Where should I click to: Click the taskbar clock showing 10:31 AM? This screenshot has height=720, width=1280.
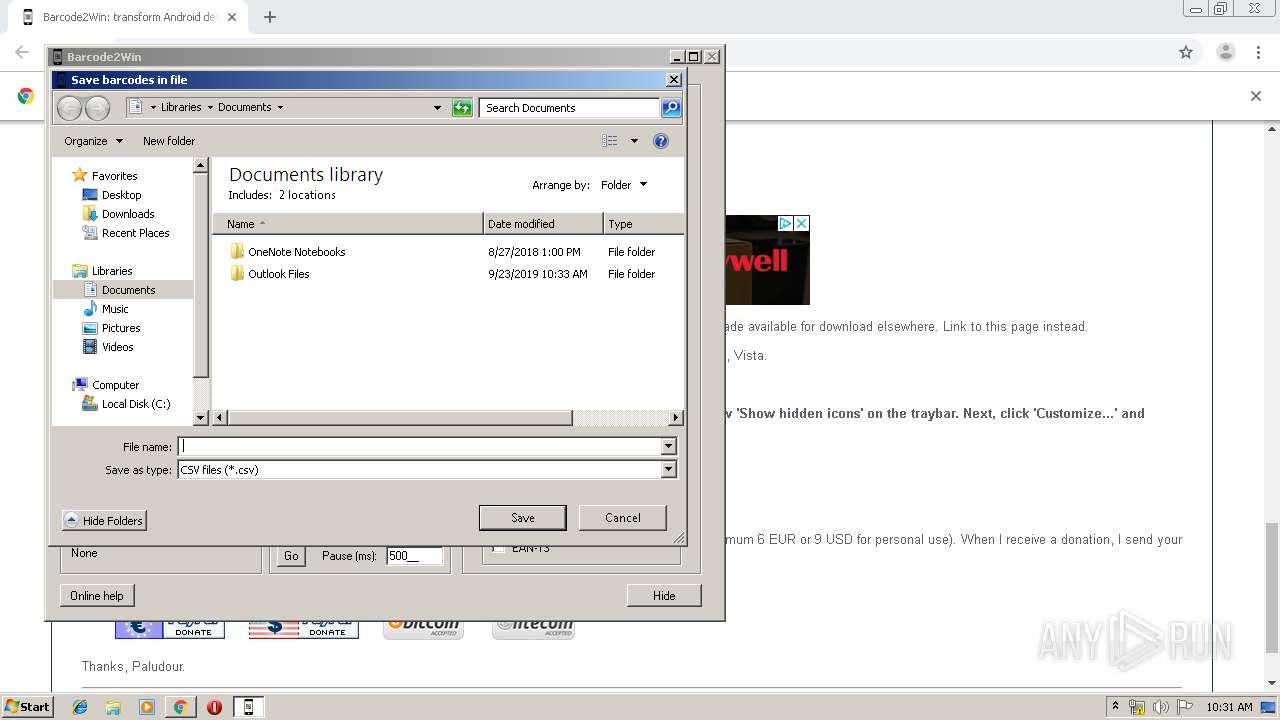click(1229, 707)
